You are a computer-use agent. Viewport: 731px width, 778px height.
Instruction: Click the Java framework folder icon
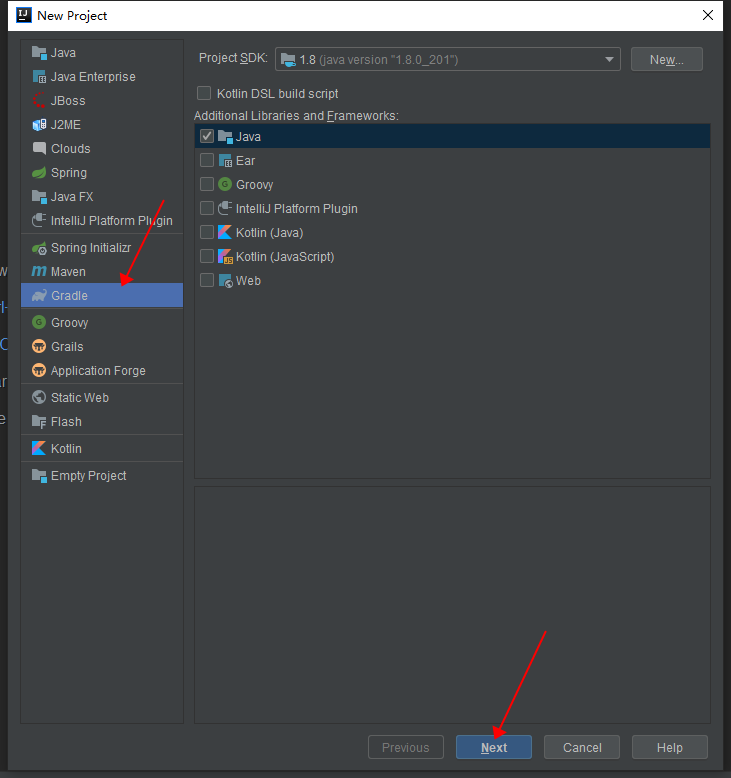pos(225,136)
